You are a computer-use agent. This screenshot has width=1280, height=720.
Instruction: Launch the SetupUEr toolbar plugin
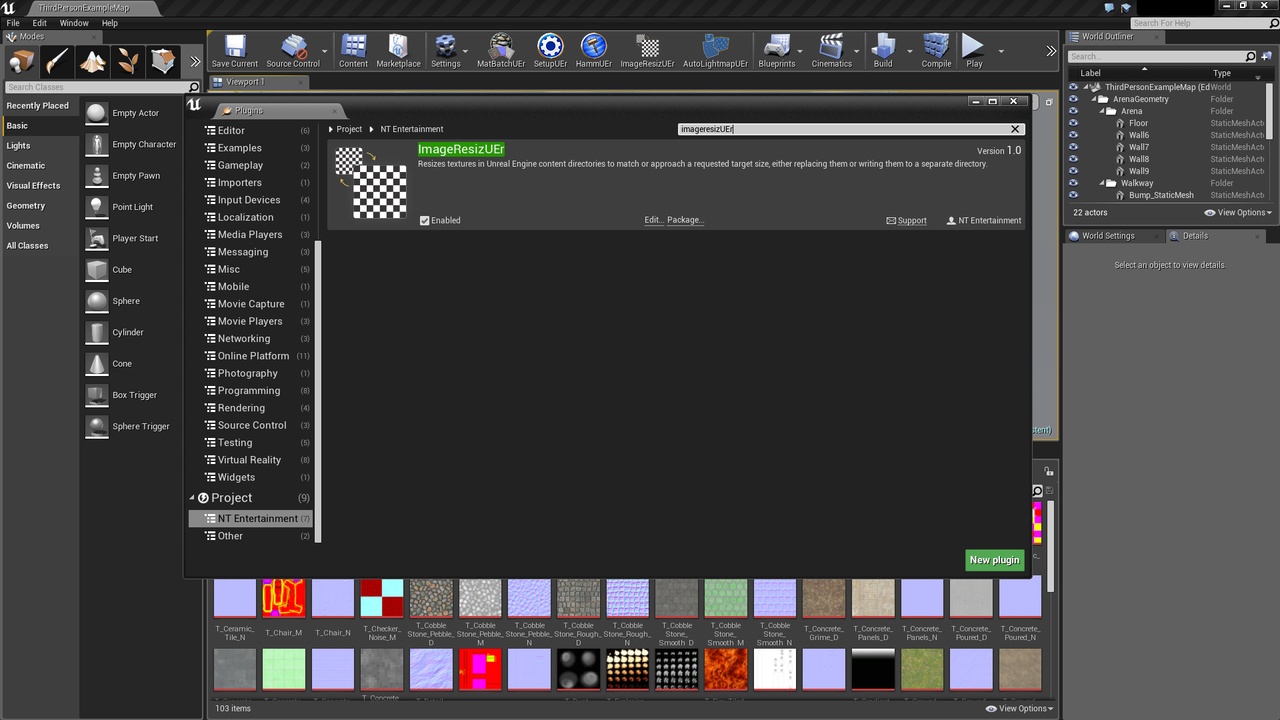(550, 51)
